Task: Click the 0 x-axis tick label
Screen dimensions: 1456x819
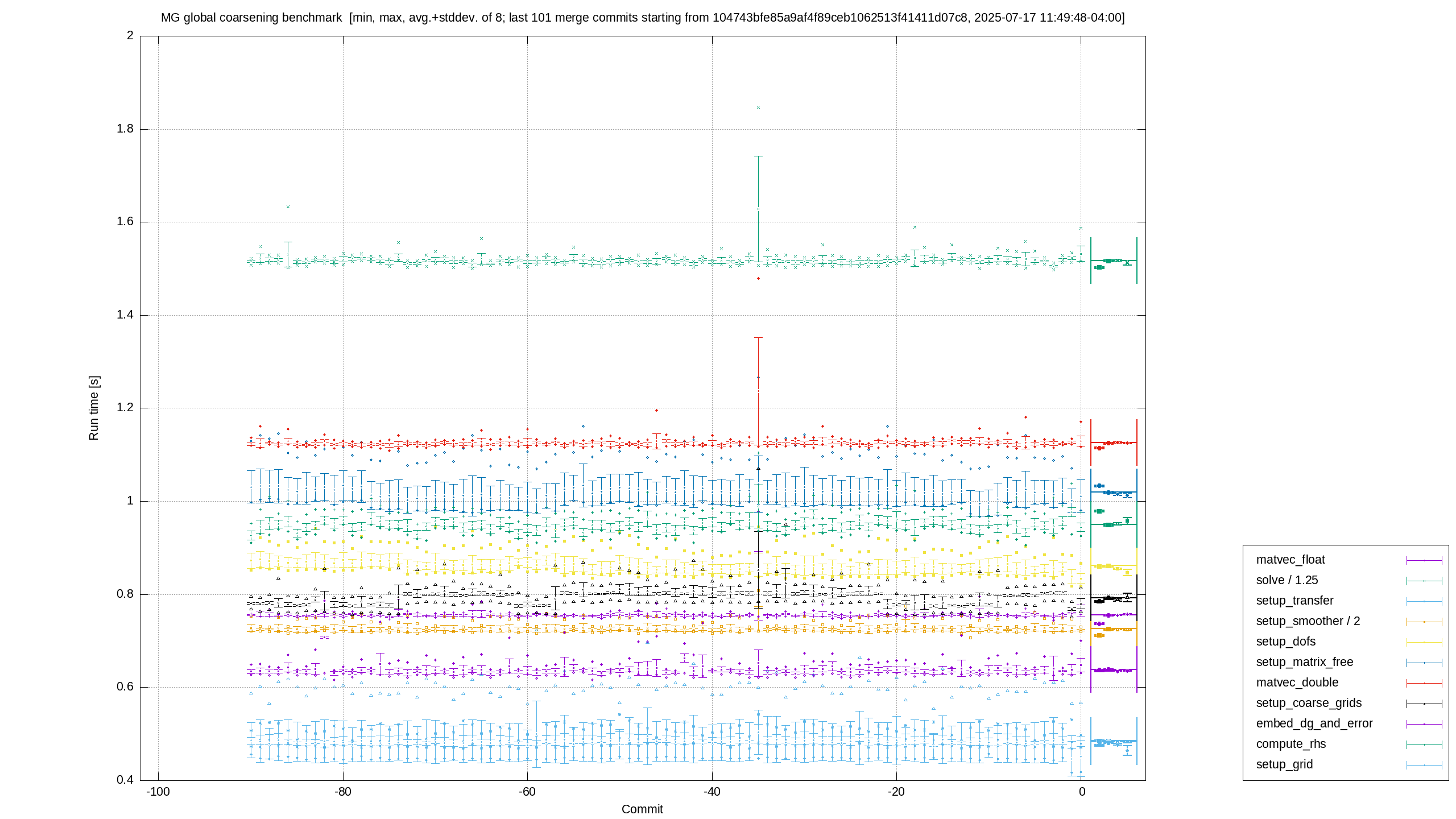Action: point(1082,792)
